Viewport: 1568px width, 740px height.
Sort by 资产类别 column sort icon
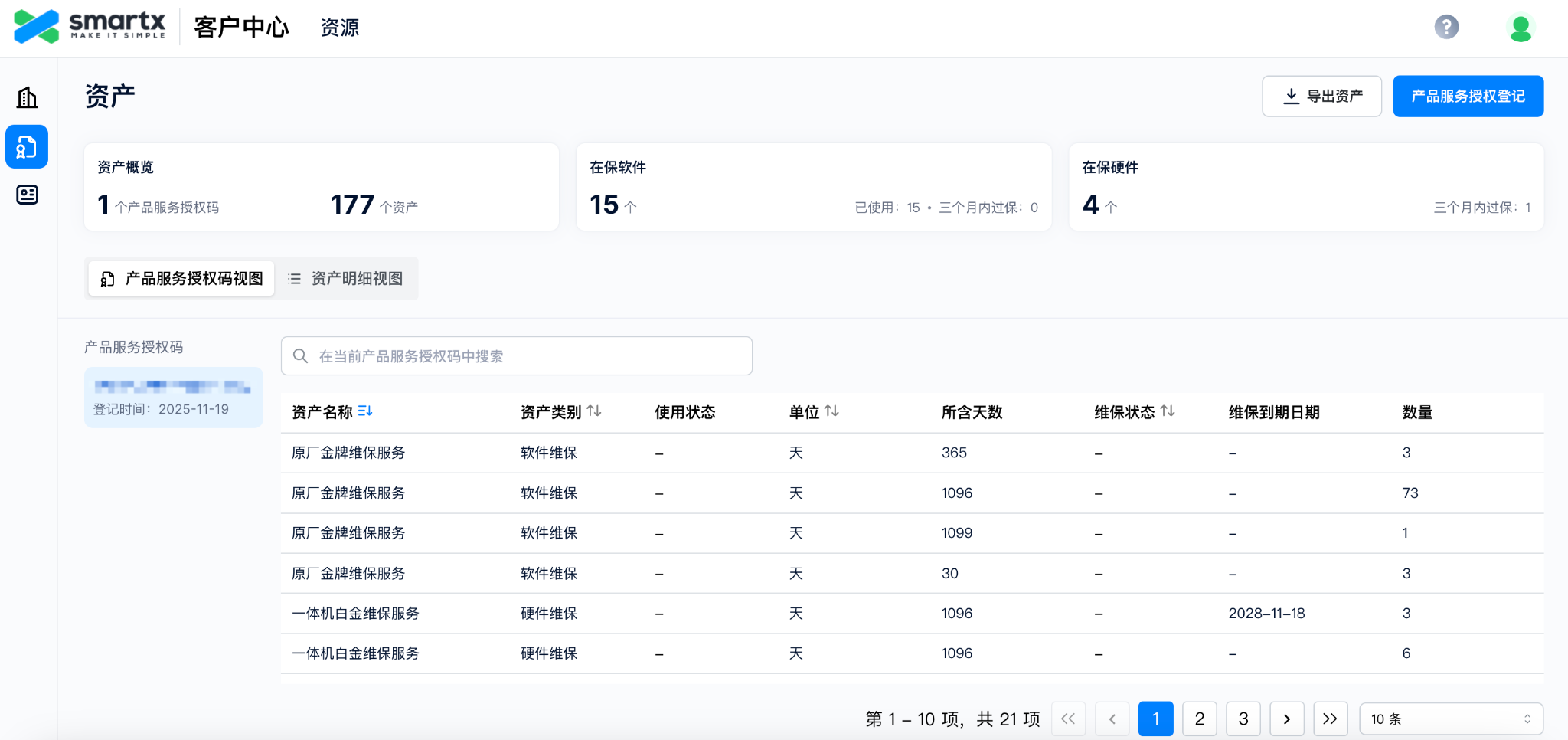pyautogui.click(x=594, y=411)
